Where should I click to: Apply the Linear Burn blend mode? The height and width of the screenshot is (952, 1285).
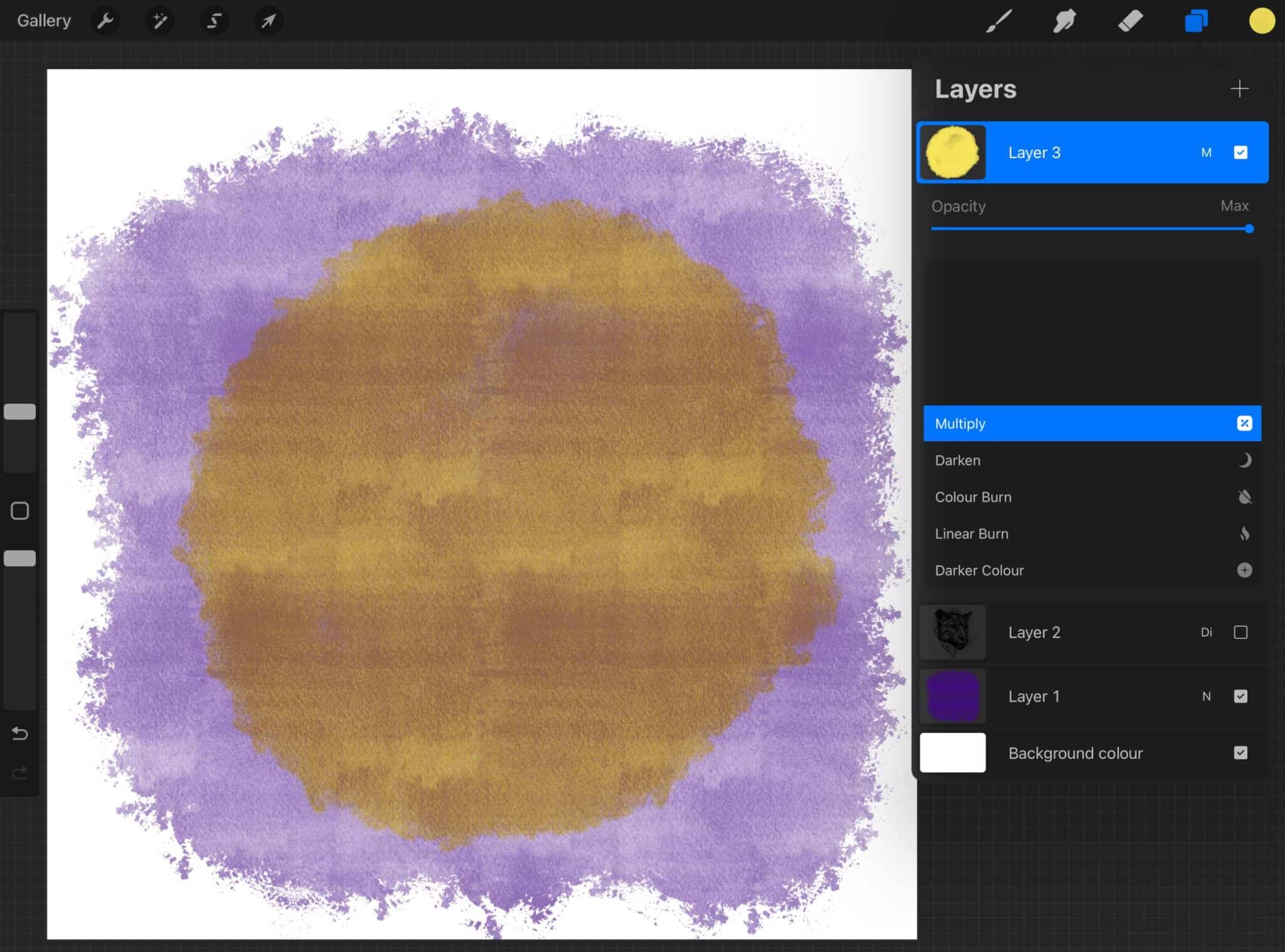(x=1092, y=533)
